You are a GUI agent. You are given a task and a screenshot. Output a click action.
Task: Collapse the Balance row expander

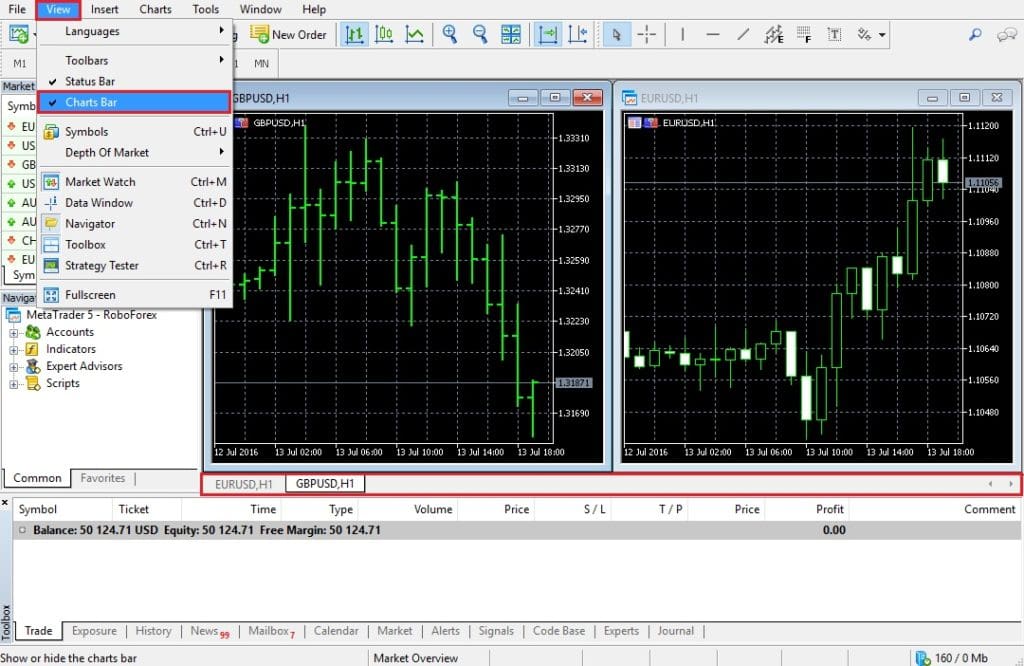[x=22, y=530]
